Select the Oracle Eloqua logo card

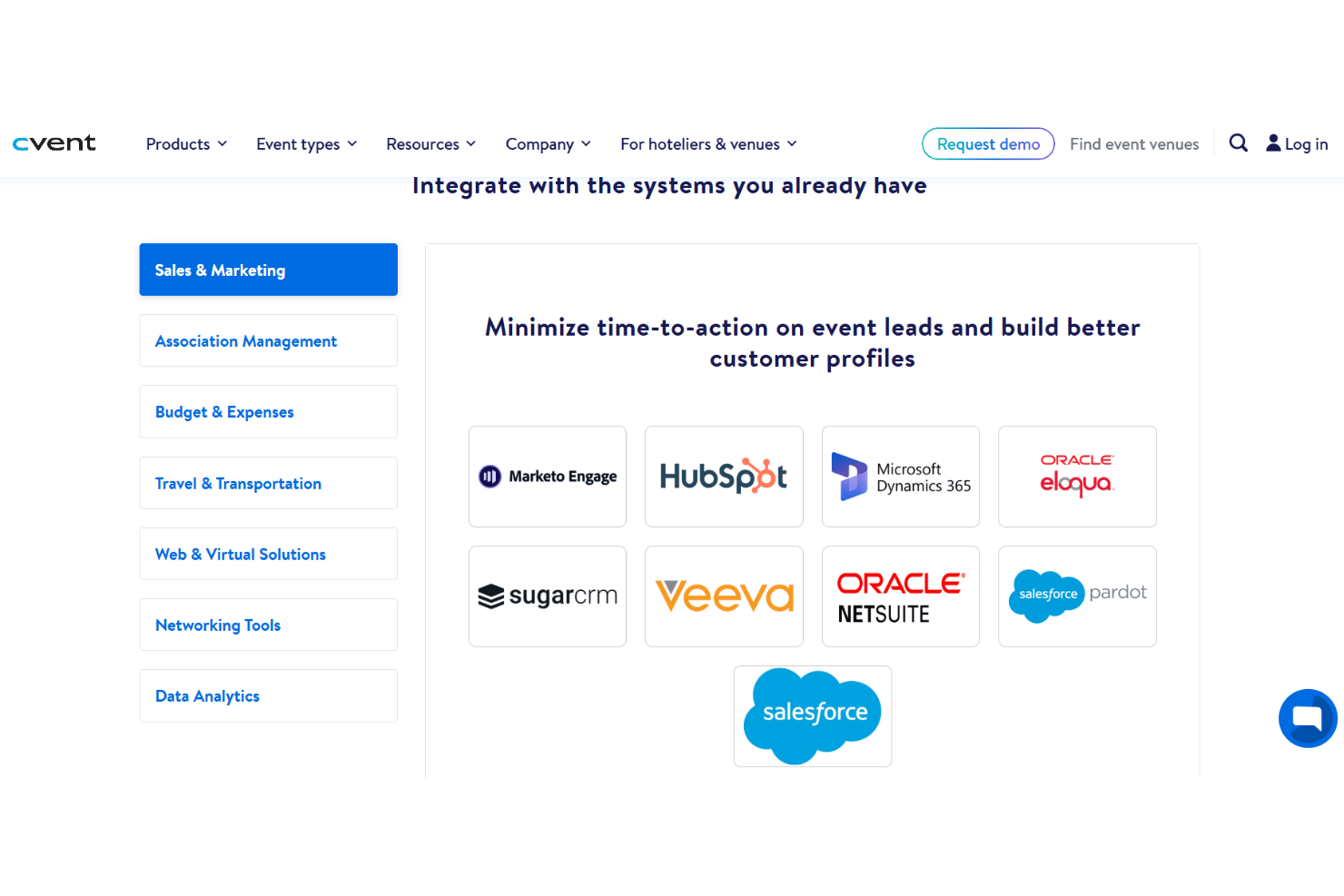1077,477
